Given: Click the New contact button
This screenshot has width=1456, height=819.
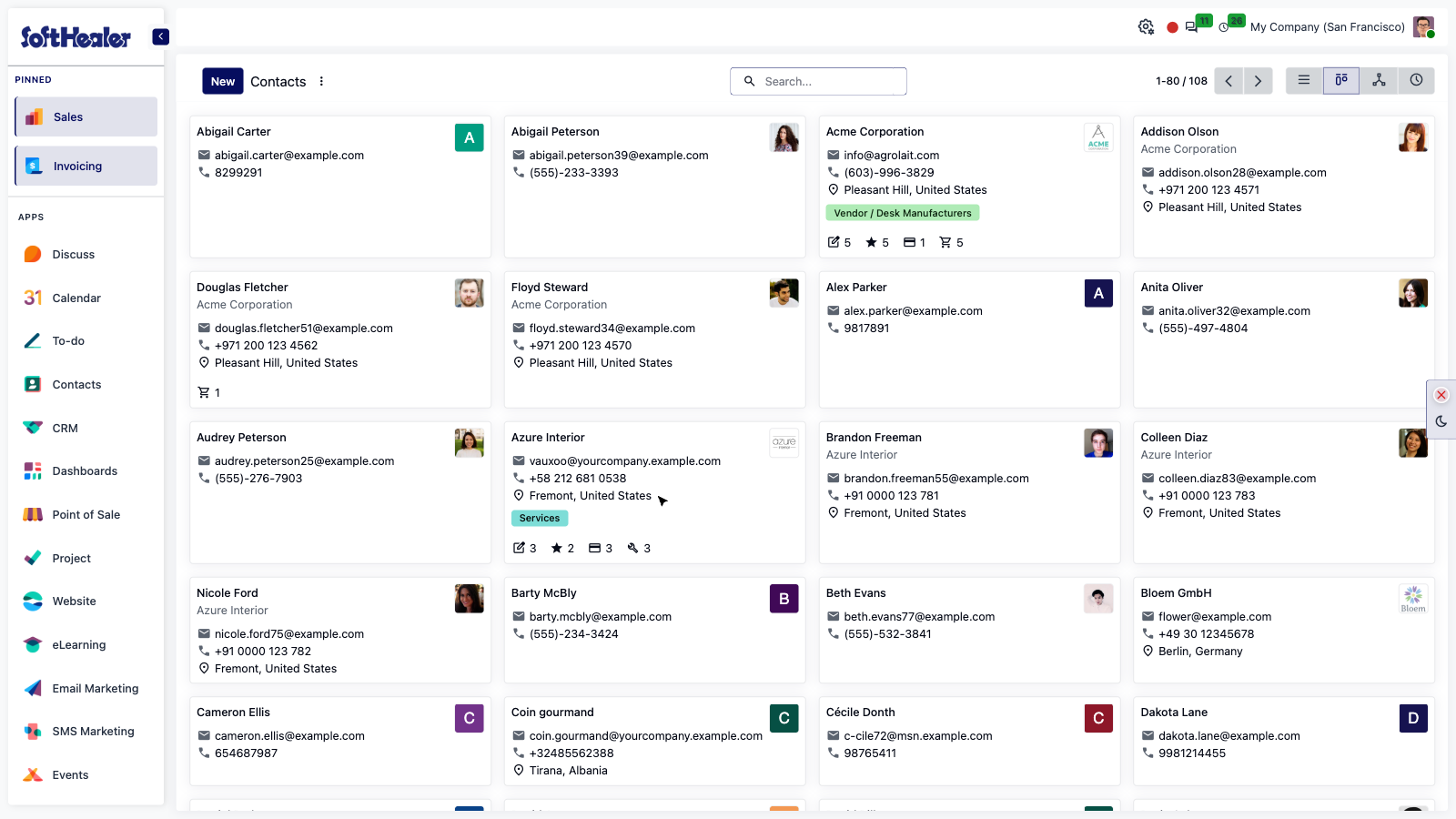Looking at the screenshot, I should click(x=223, y=81).
